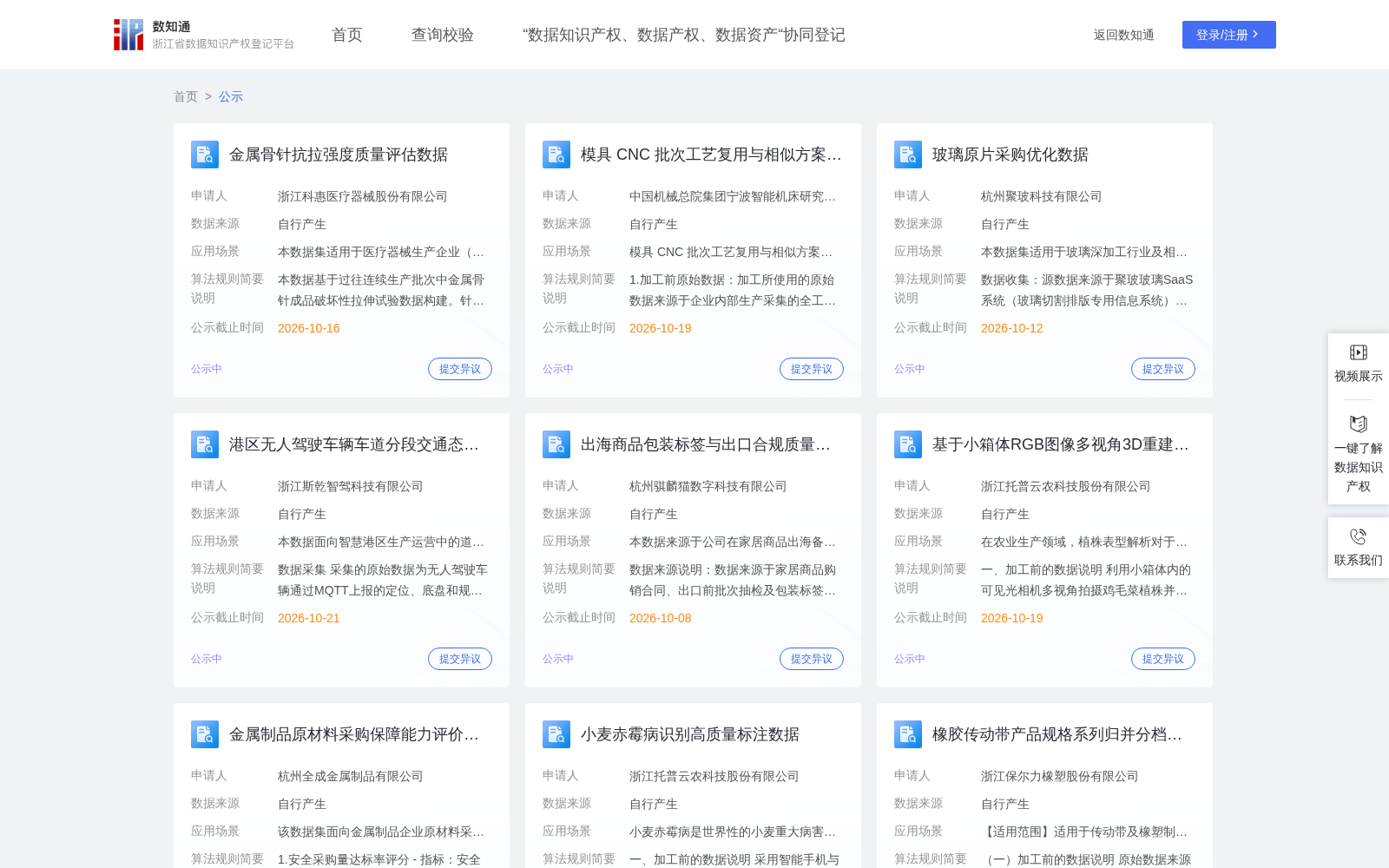Open 一键了解数据知识产权 guide icon

[x=1359, y=424]
